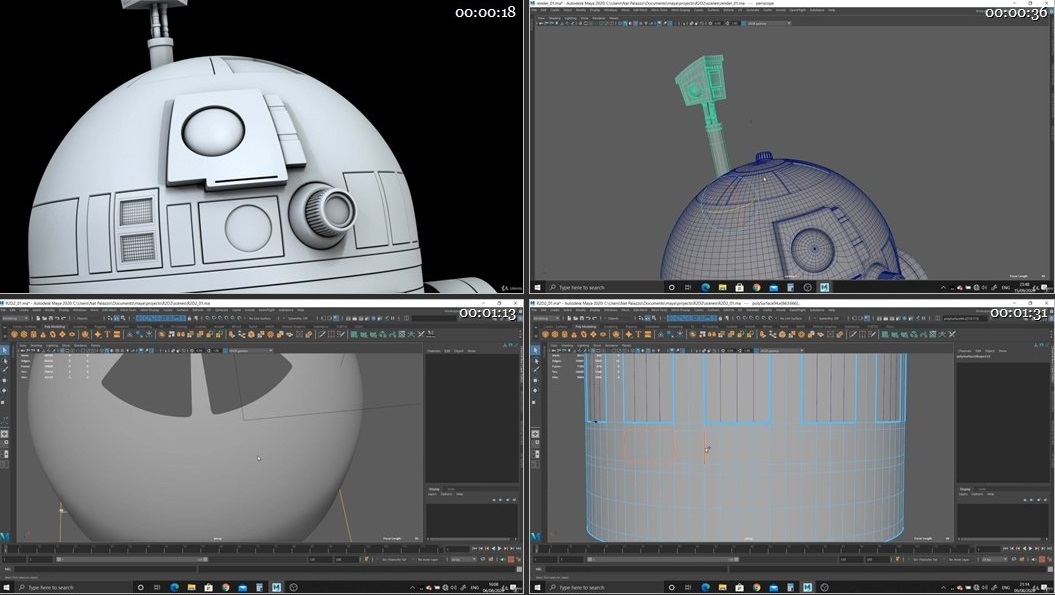Select Polygon Cube shelf icon in 00:01:13 window
The width and height of the screenshot is (1055, 595).
coord(24,334)
